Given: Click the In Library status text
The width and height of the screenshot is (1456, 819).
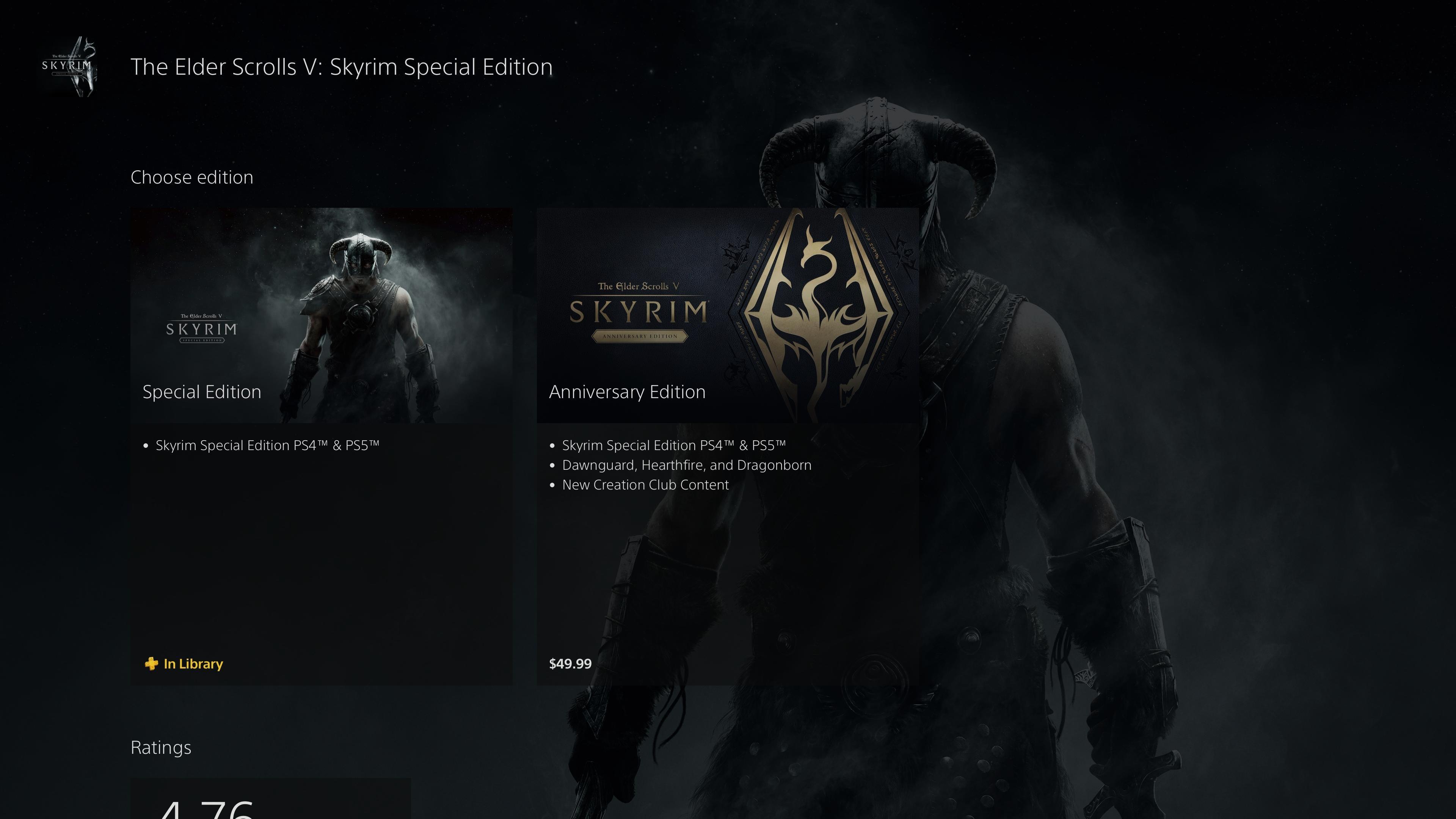Looking at the screenshot, I should [193, 664].
